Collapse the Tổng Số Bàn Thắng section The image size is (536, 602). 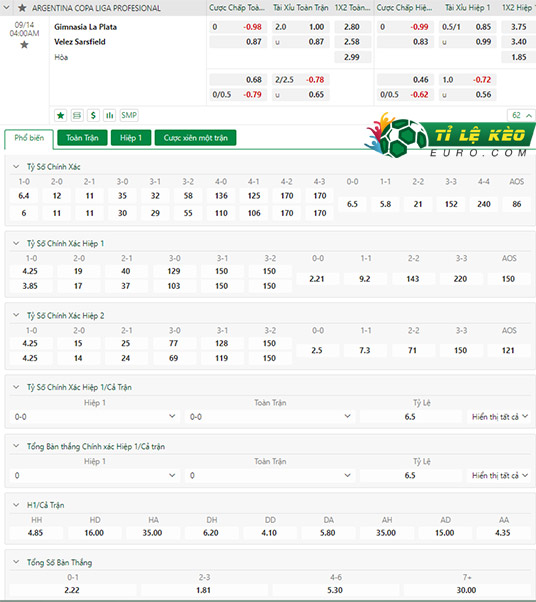pyautogui.click(x=16, y=562)
